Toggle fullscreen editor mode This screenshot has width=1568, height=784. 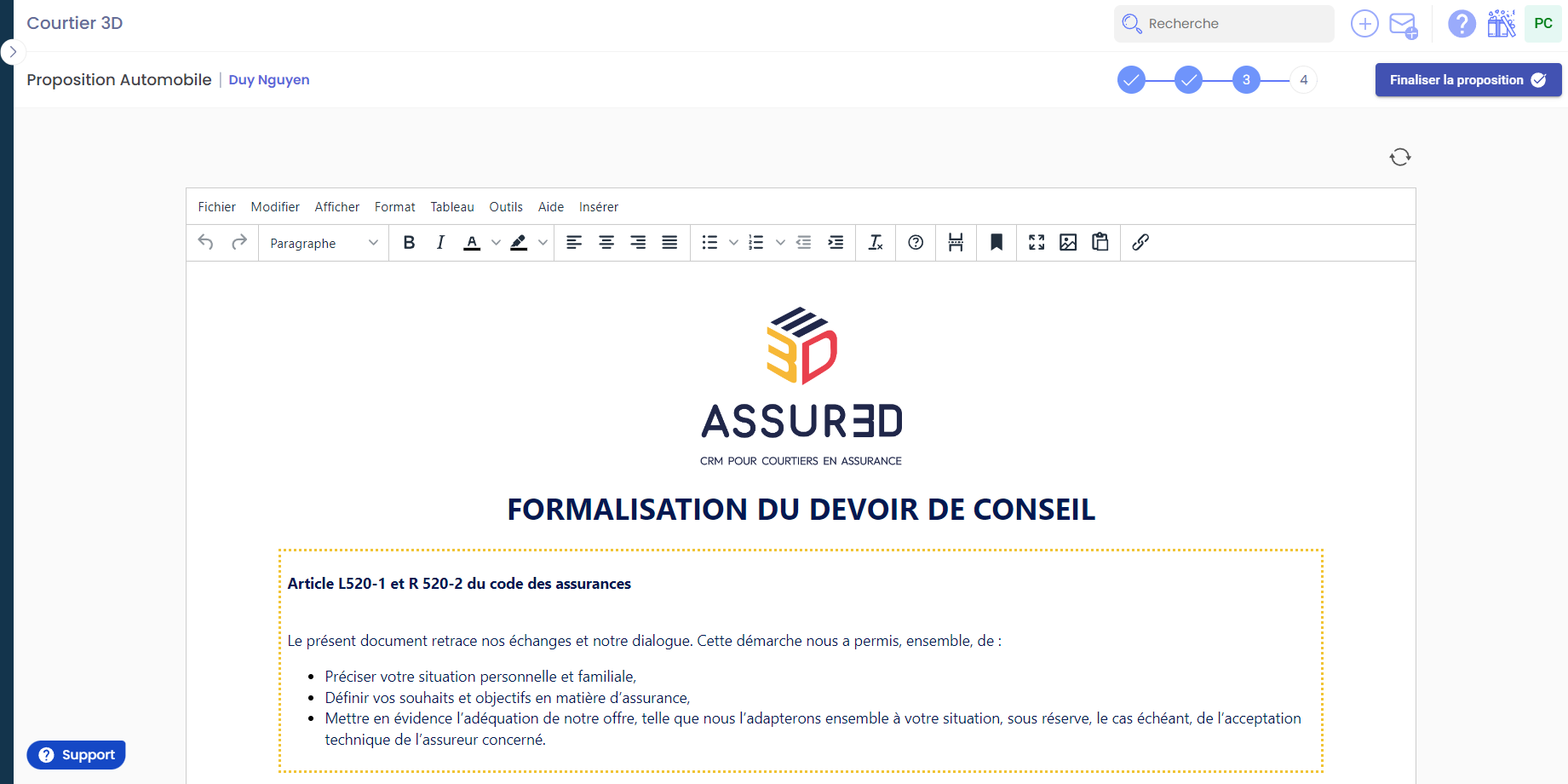pos(1037,243)
